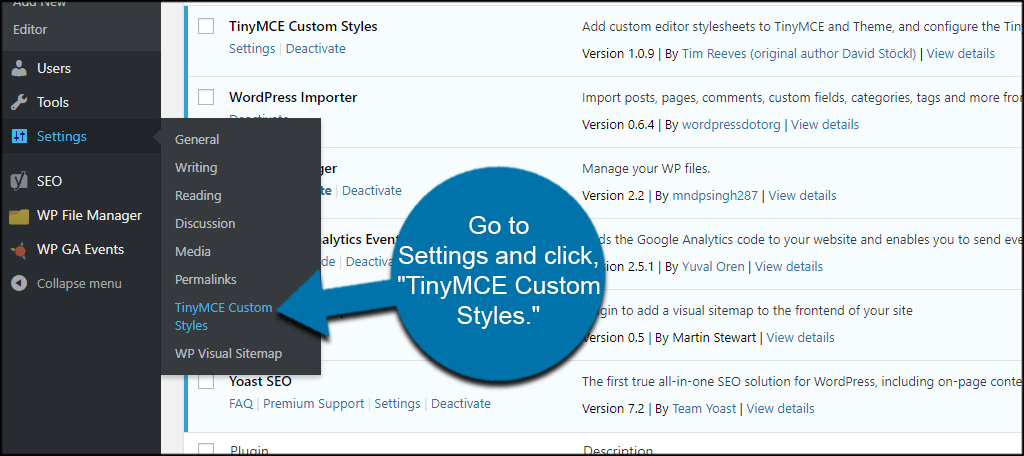Image resolution: width=1024 pixels, height=456 pixels.
Task: Open the WP GA Events menu label
Action: pos(80,249)
